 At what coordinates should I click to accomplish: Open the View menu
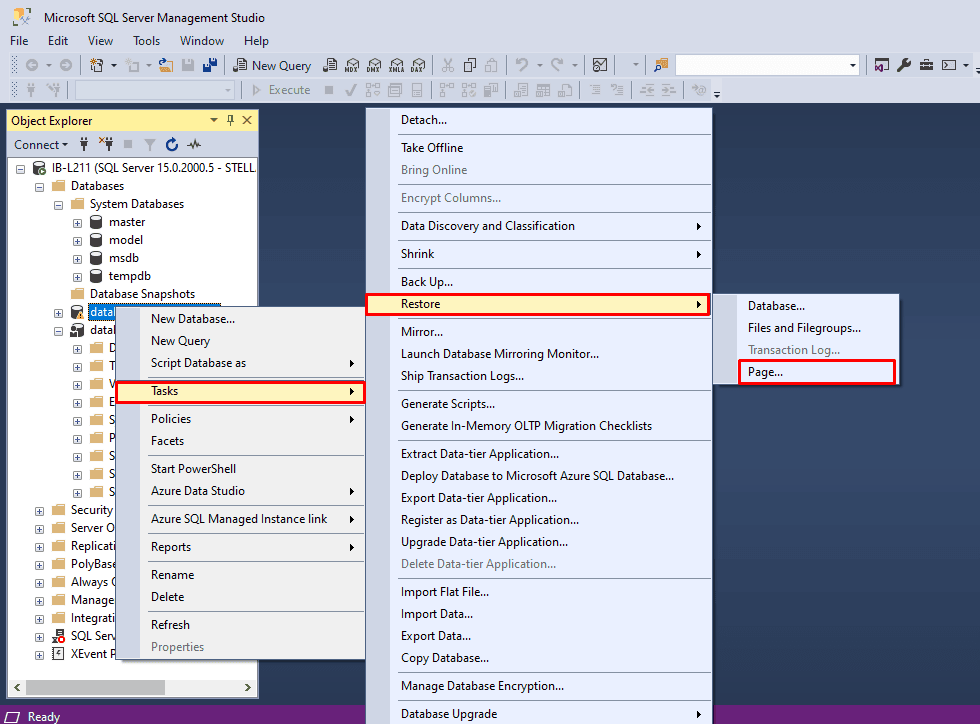(x=100, y=41)
